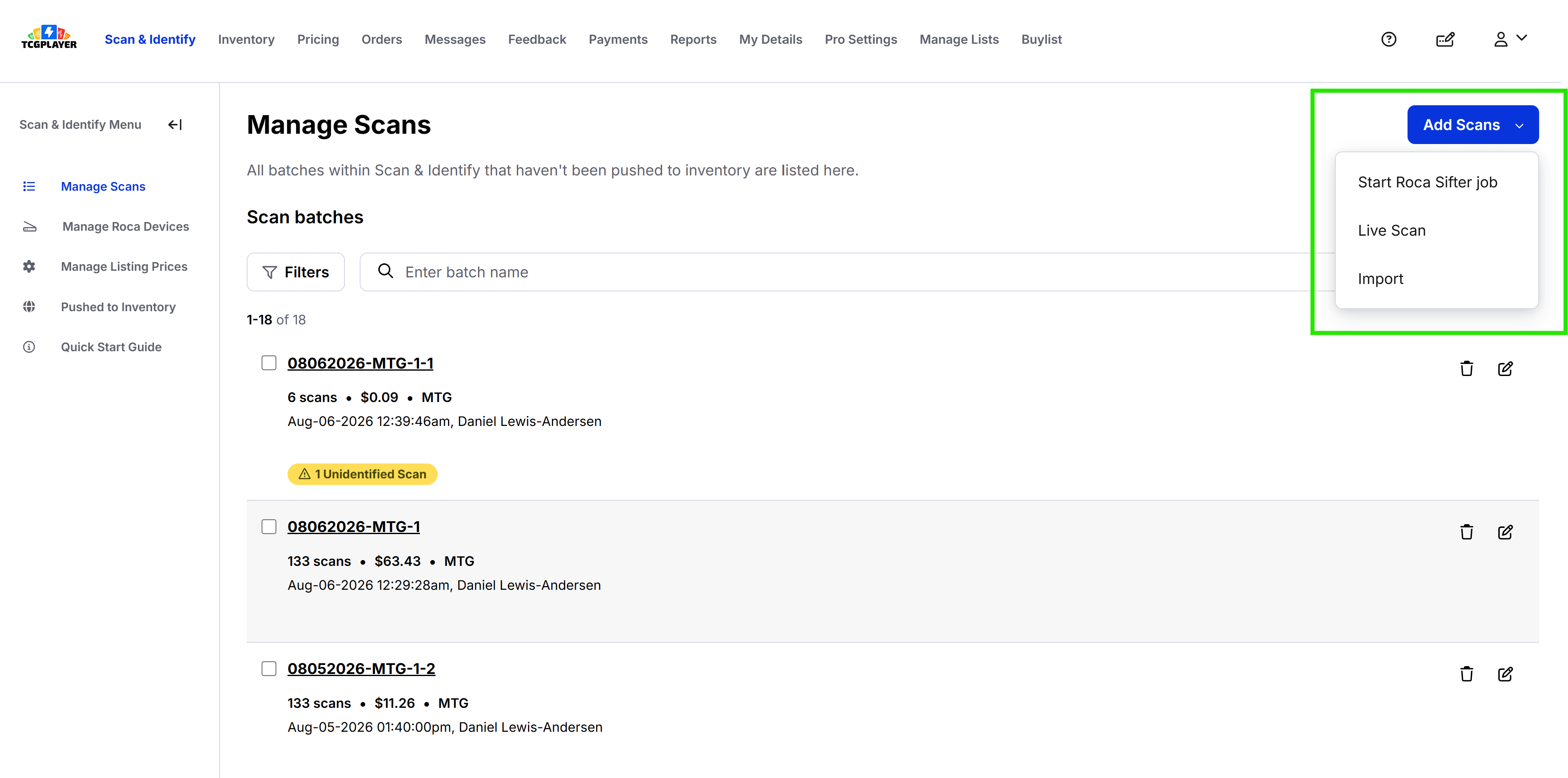The height and width of the screenshot is (778, 1568).
Task: Go to Pricing tab
Action: 318,40
